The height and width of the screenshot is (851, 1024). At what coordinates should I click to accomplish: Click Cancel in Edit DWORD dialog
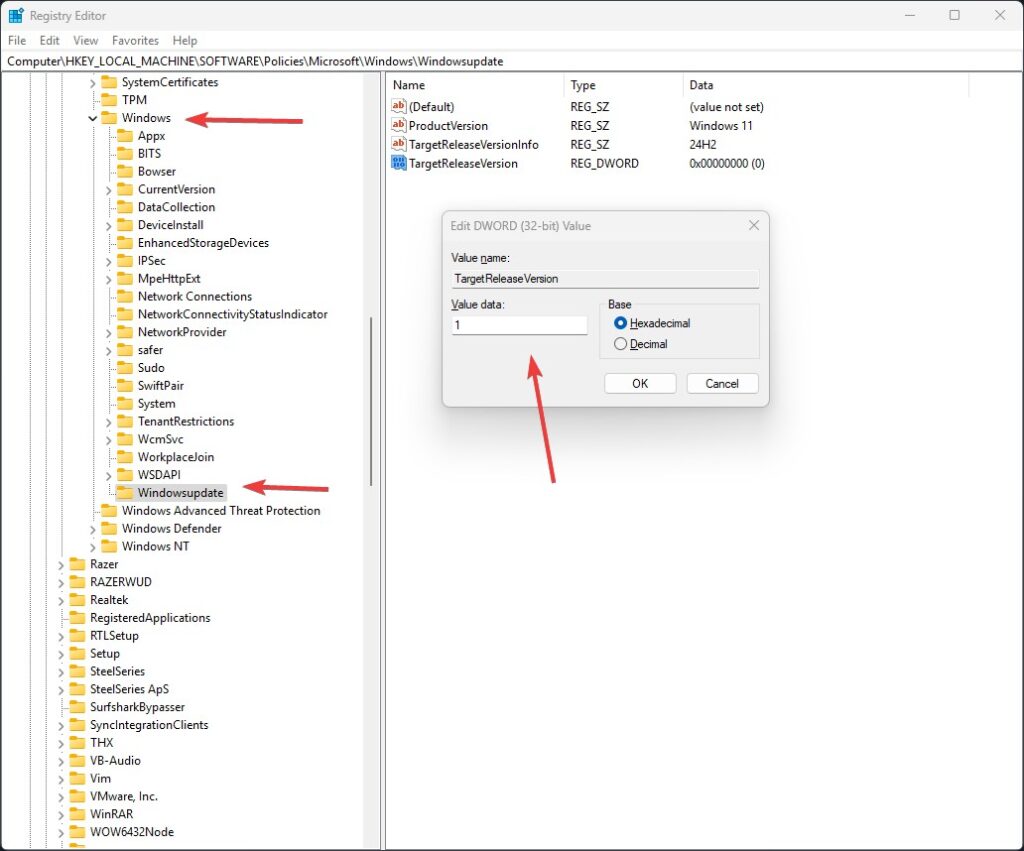[x=722, y=383]
